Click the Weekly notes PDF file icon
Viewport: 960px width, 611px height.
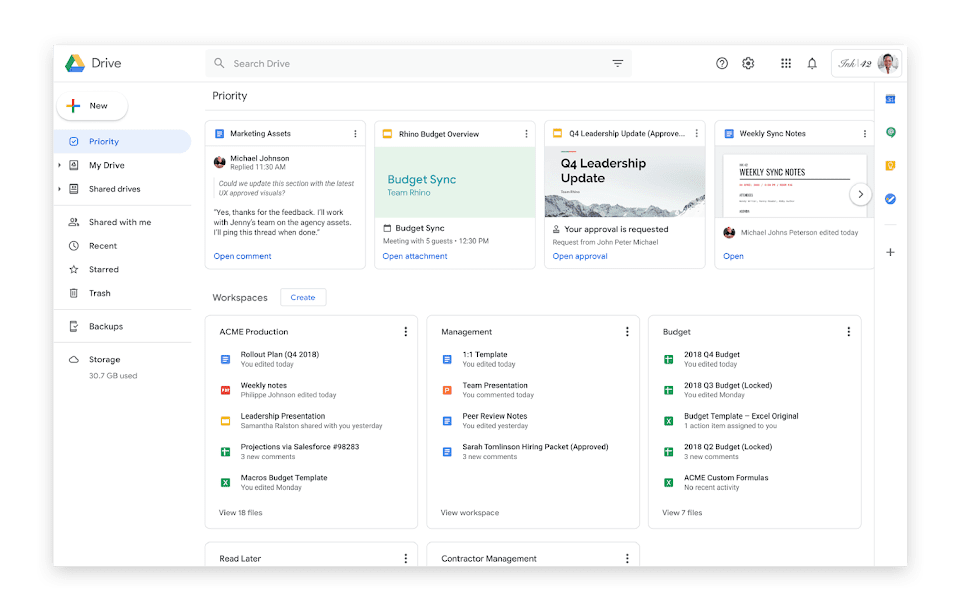click(225, 390)
